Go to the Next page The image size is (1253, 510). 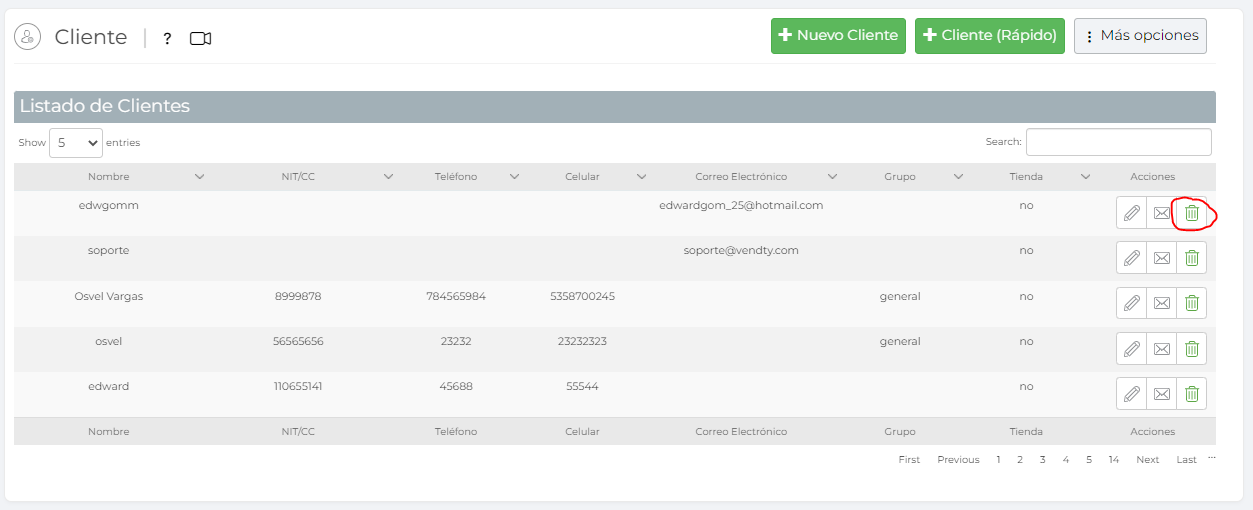tap(1148, 460)
